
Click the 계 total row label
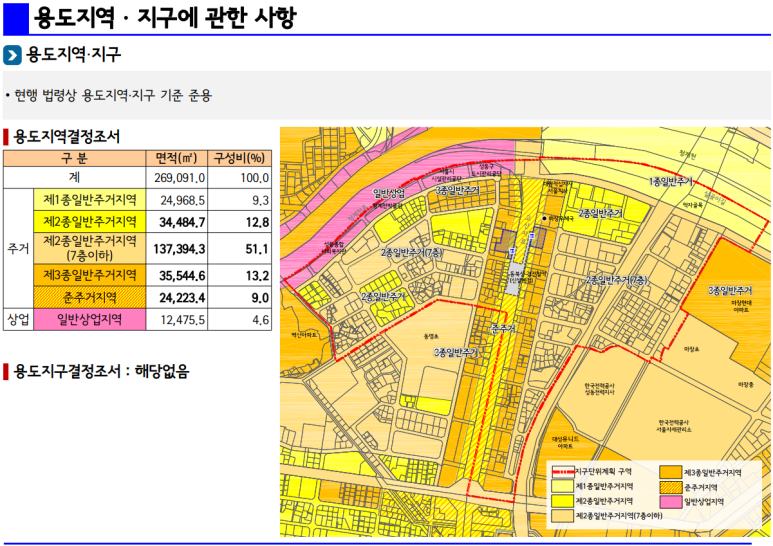(x=74, y=177)
